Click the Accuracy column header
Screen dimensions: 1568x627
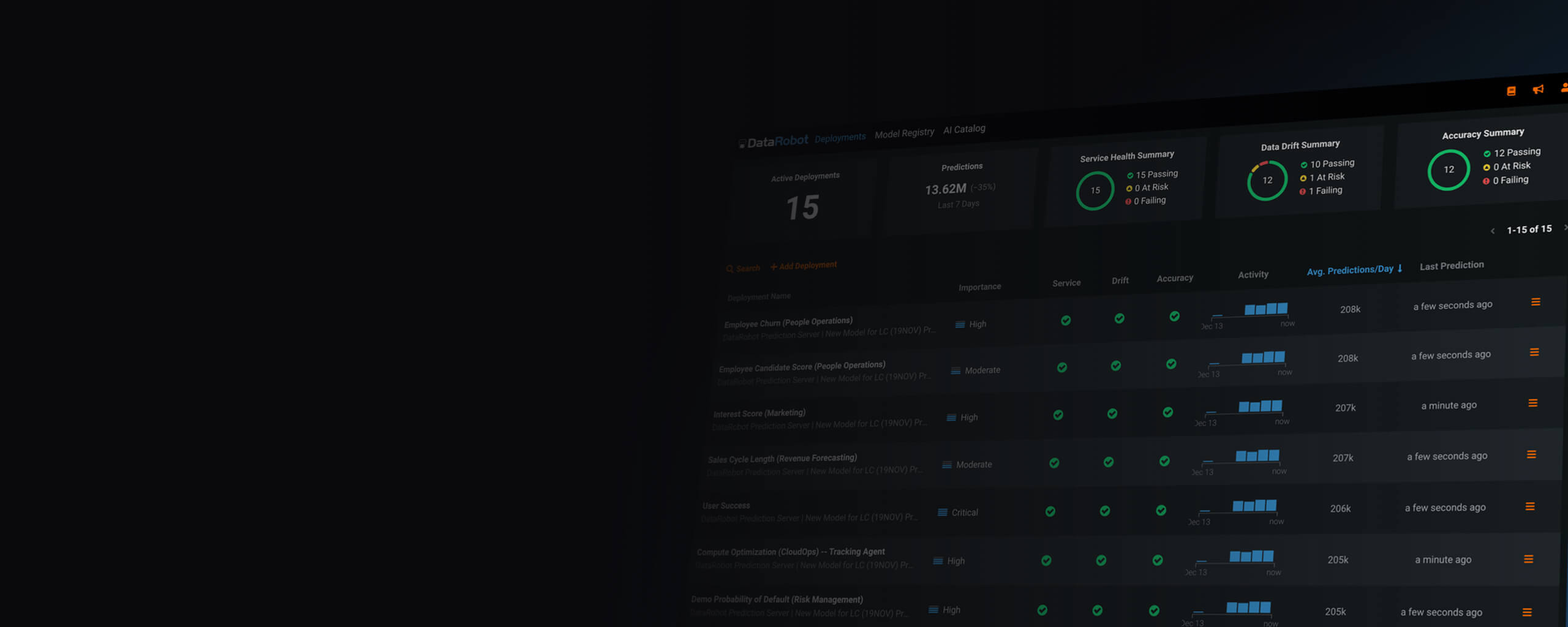tap(1175, 278)
